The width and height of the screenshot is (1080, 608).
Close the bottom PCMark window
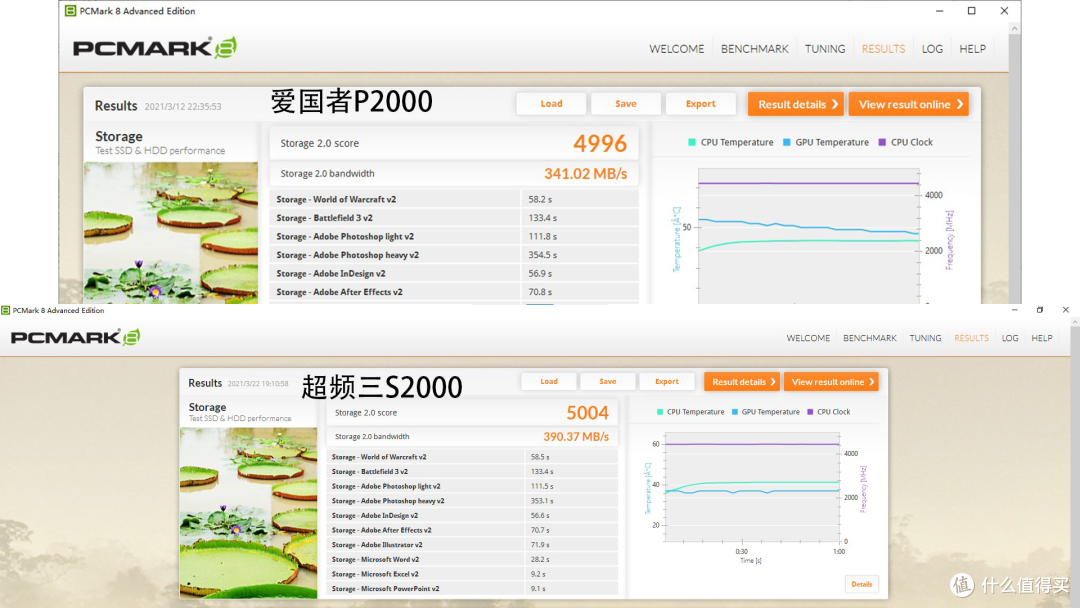tap(1066, 311)
